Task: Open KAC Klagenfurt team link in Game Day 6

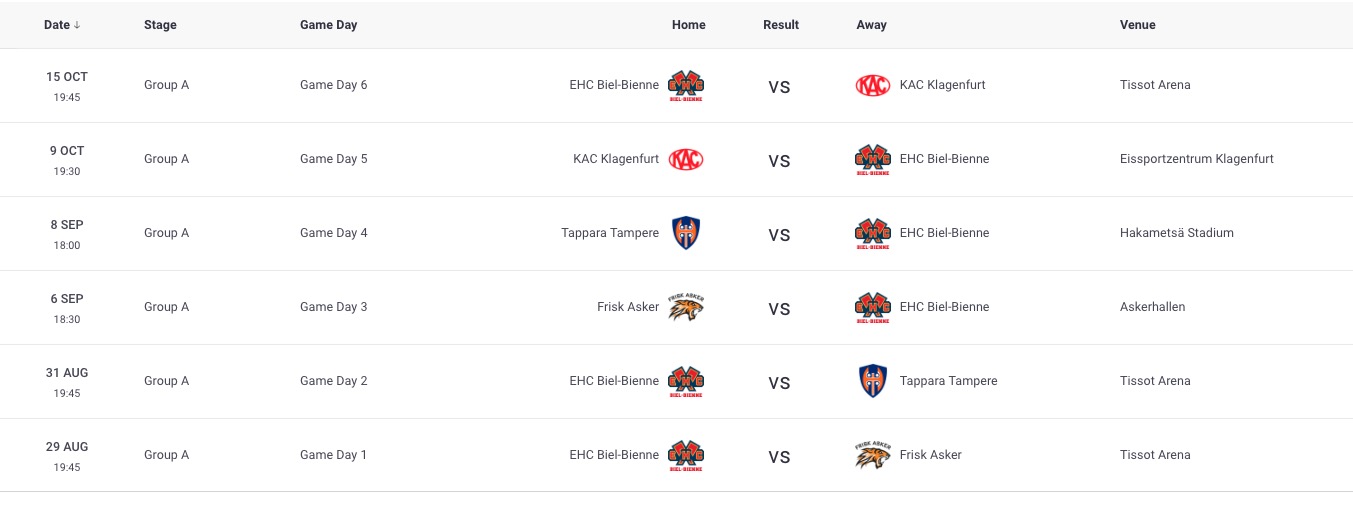Action: [943, 85]
